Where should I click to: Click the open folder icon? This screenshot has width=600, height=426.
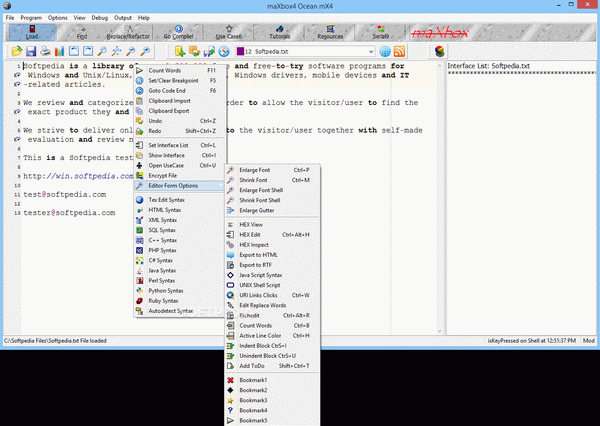pyautogui.click(x=16, y=51)
